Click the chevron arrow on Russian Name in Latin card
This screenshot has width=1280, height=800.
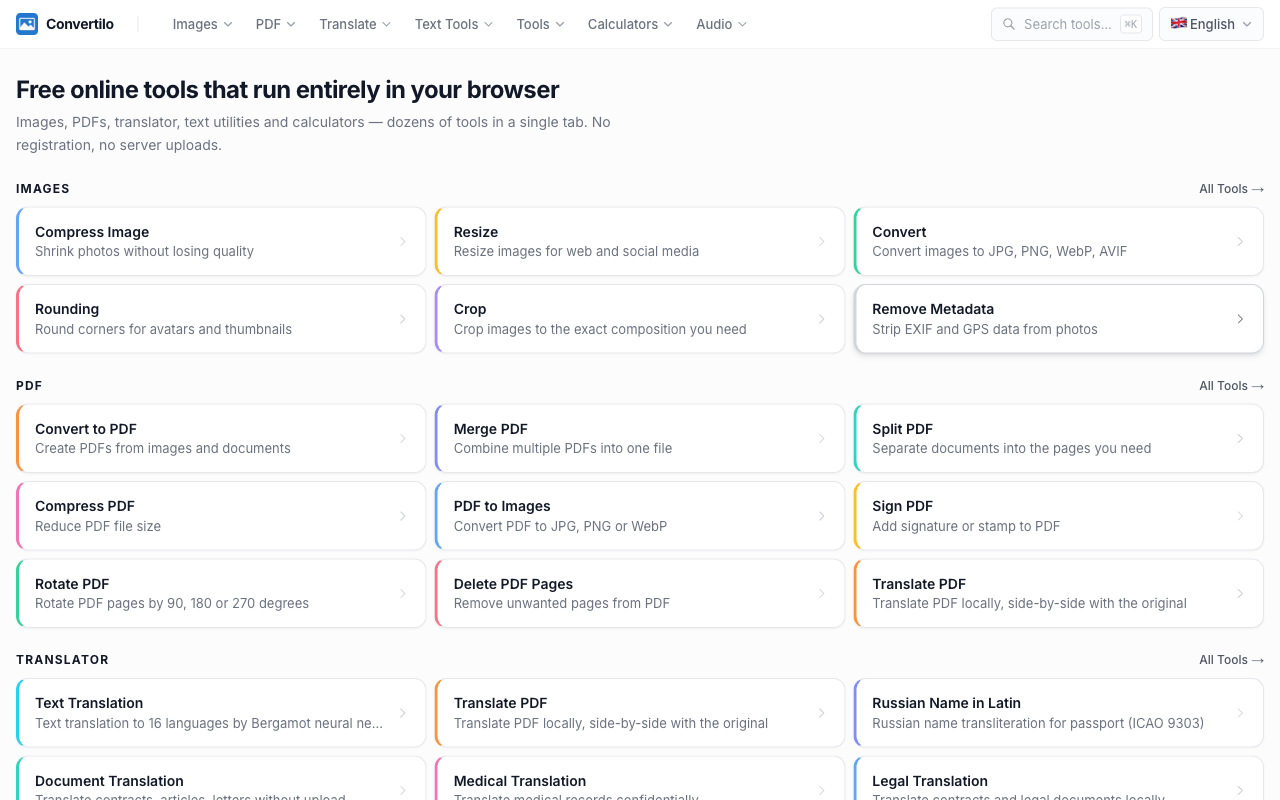pos(1240,713)
